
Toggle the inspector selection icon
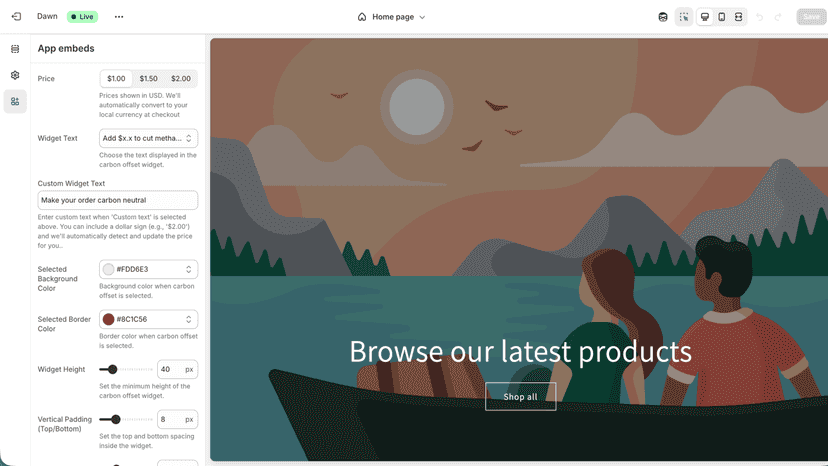pyautogui.click(x=684, y=17)
